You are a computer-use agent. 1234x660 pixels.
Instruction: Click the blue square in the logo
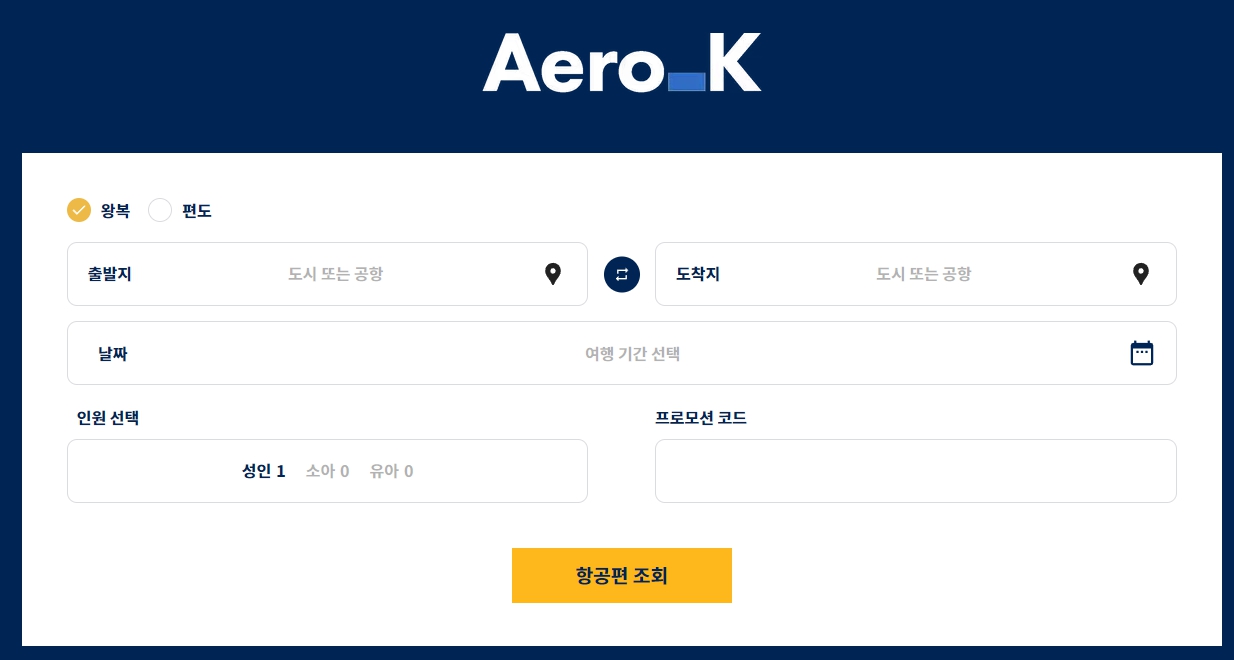click(687, 82)
